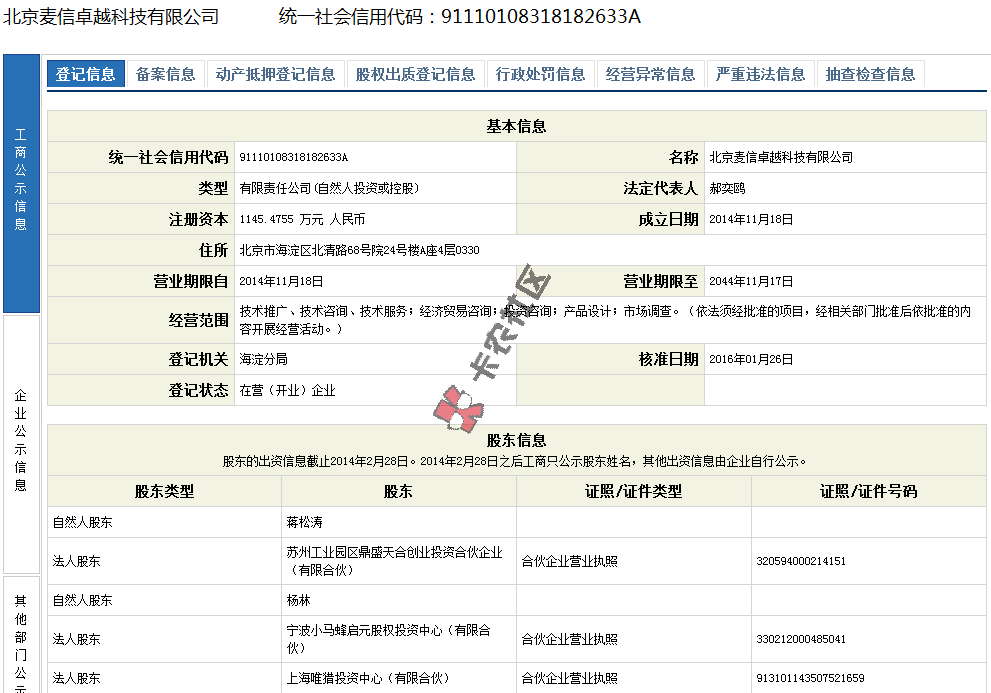View the 行政处罚信息 tab
The image size is (991, 693).
point(540,74)
